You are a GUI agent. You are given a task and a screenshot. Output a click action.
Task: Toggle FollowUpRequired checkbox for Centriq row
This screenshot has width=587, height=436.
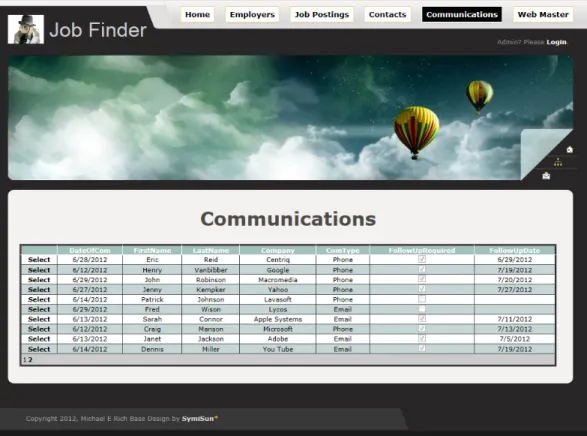coord(422,259)
